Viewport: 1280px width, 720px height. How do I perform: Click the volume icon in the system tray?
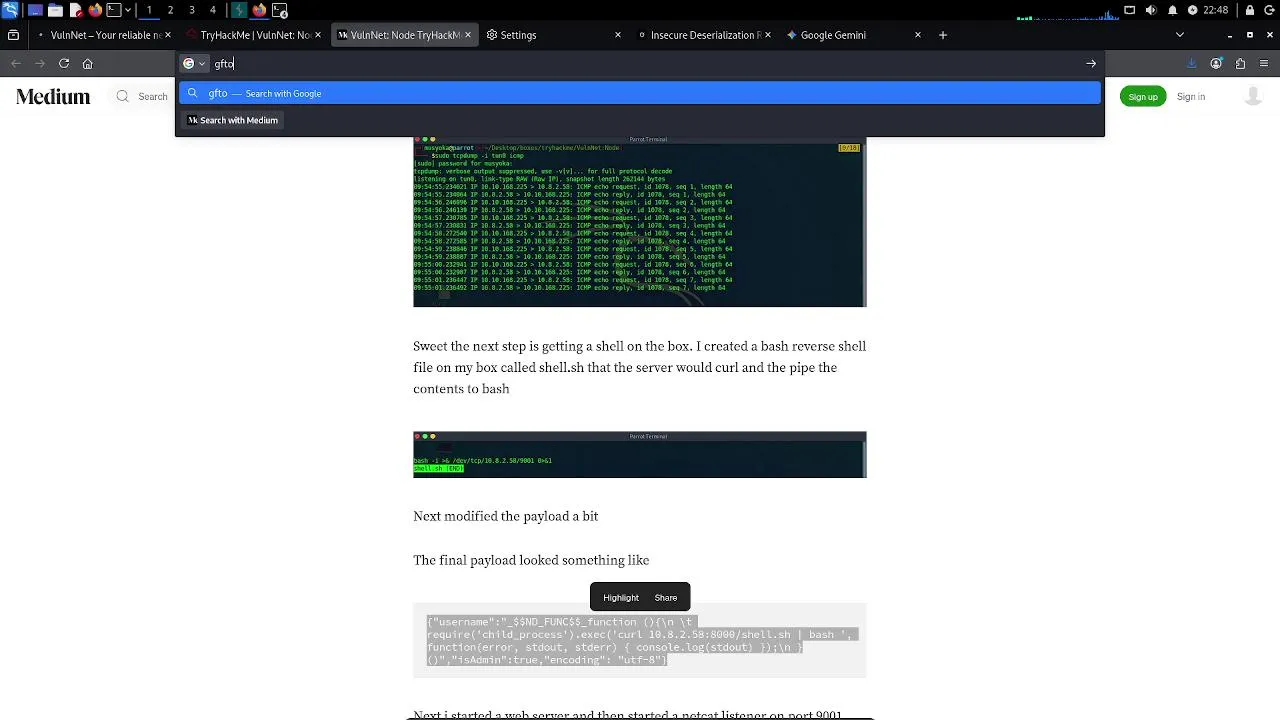click(x=1150, y=10)
